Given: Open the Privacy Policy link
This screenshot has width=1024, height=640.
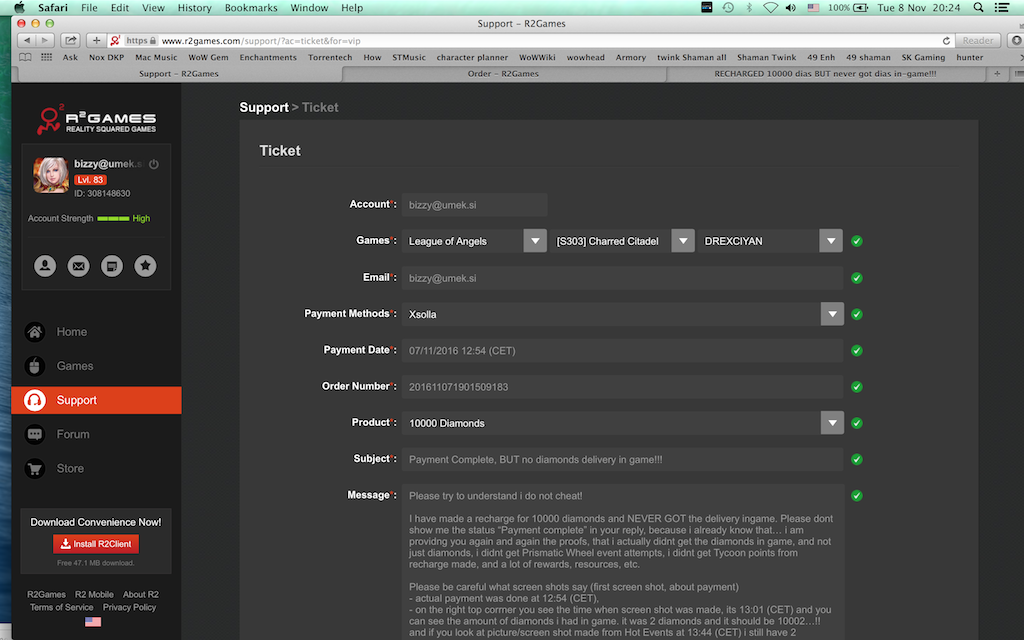Looking at the screenshot, I should (129, 607).
